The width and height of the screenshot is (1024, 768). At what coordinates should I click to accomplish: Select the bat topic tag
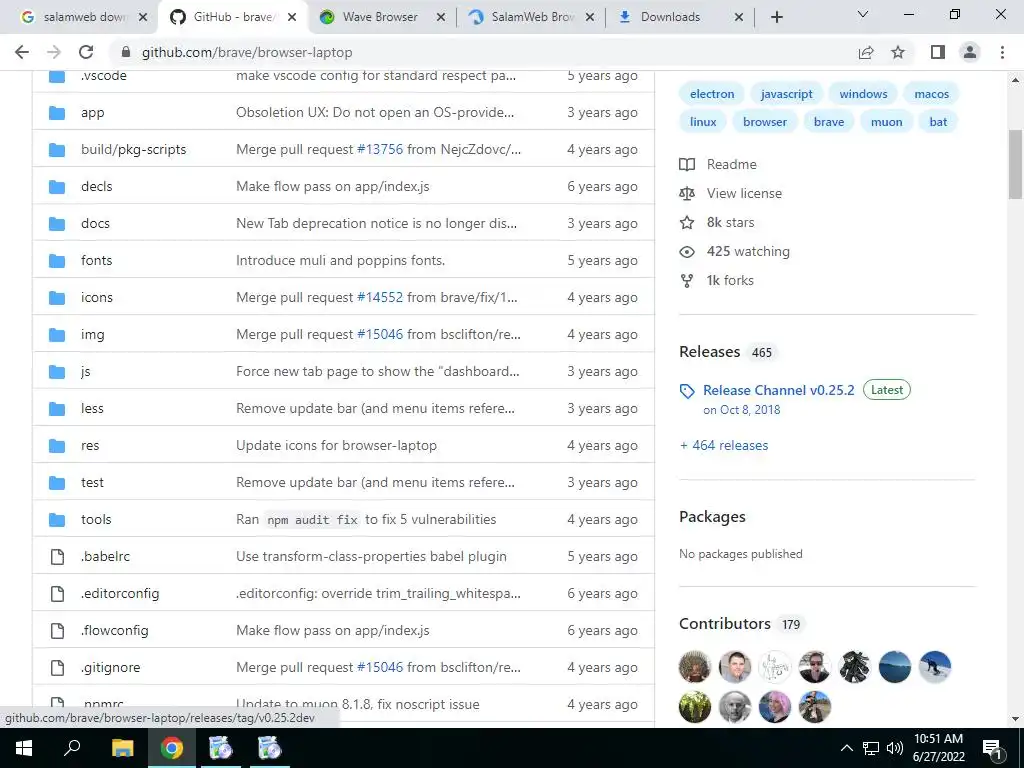pos(938,122)
